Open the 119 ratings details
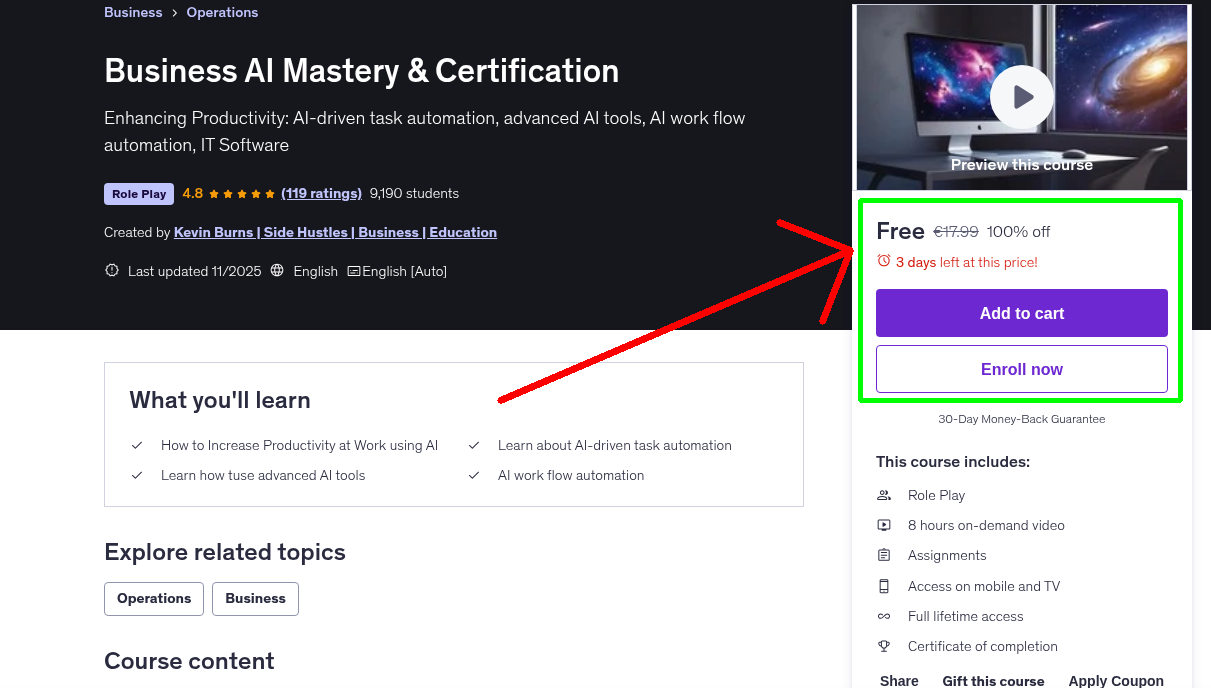The width and height of the screenshot is (1211, 688). pos(321,193)
